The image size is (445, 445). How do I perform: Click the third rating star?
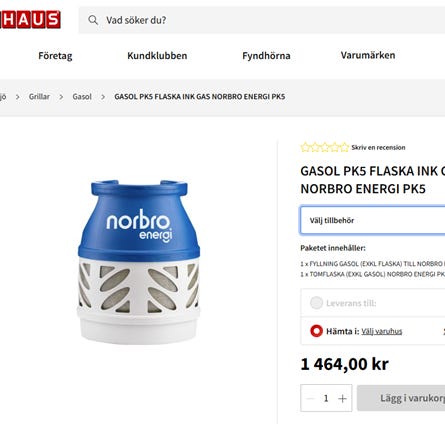click(x=325, y=147)
